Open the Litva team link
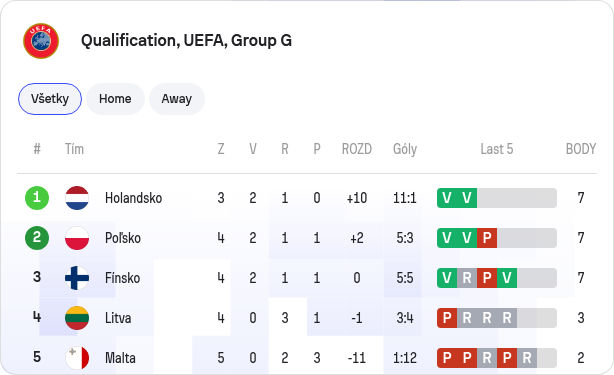 118,318
